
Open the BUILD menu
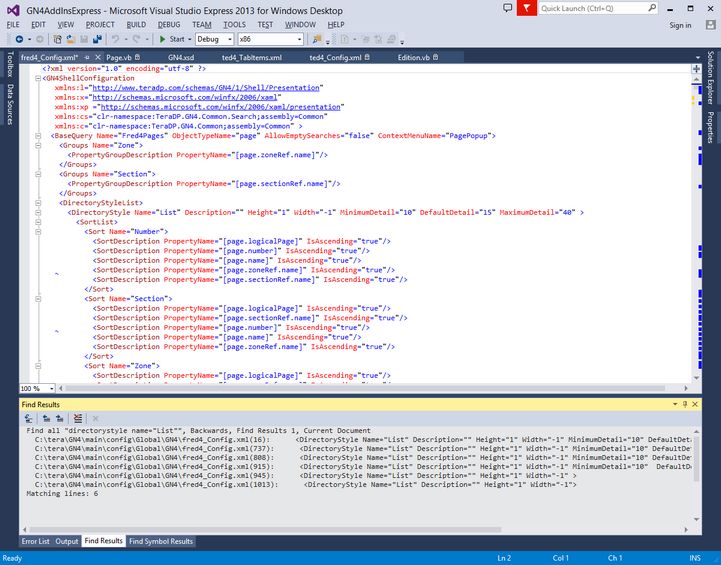[136, 25]
